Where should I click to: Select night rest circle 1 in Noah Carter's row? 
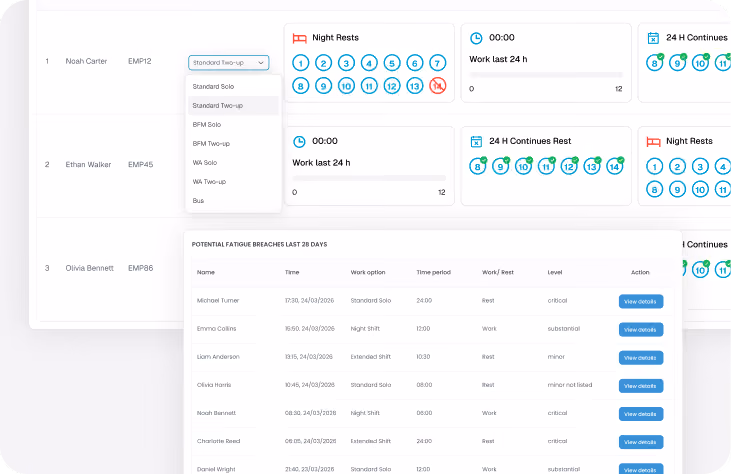(x=301, y=63)
